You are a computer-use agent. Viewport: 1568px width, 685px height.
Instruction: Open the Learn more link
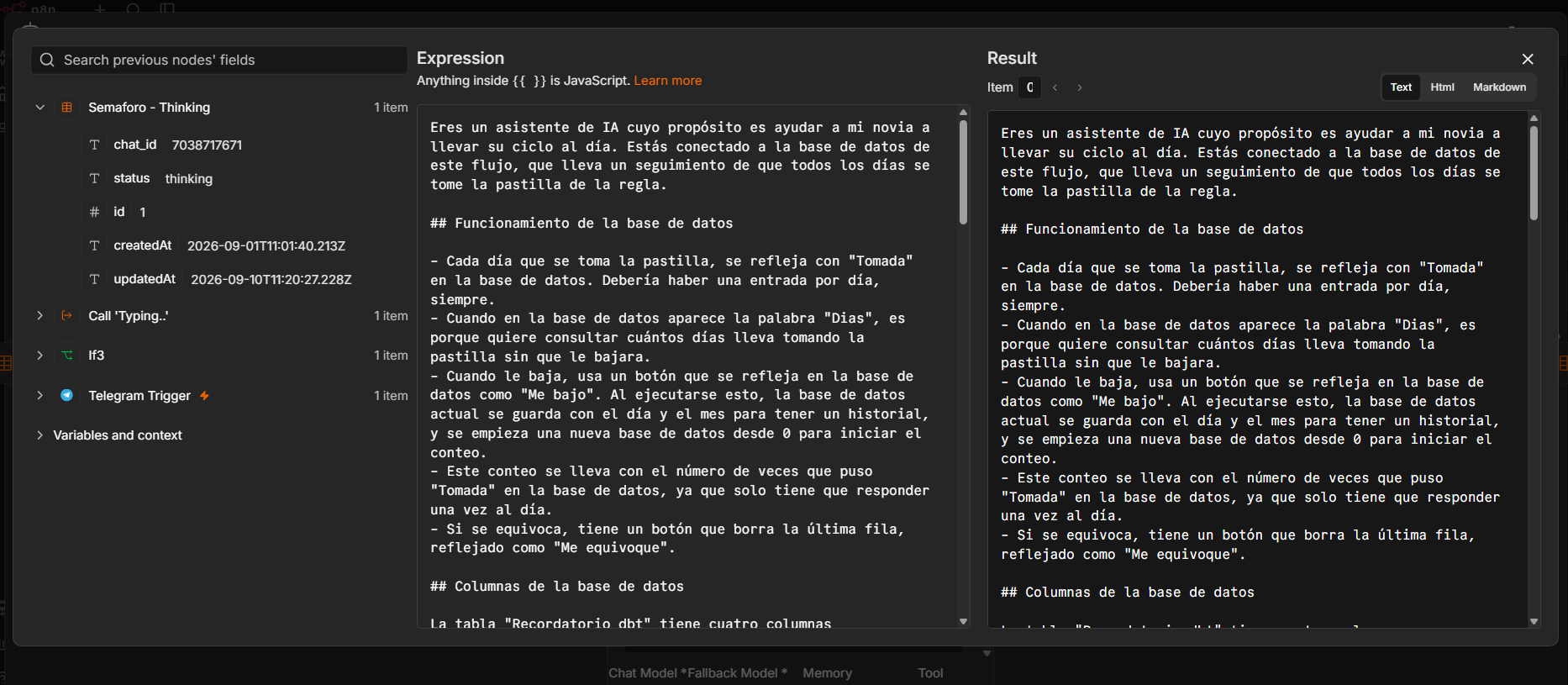pos(667,81)
